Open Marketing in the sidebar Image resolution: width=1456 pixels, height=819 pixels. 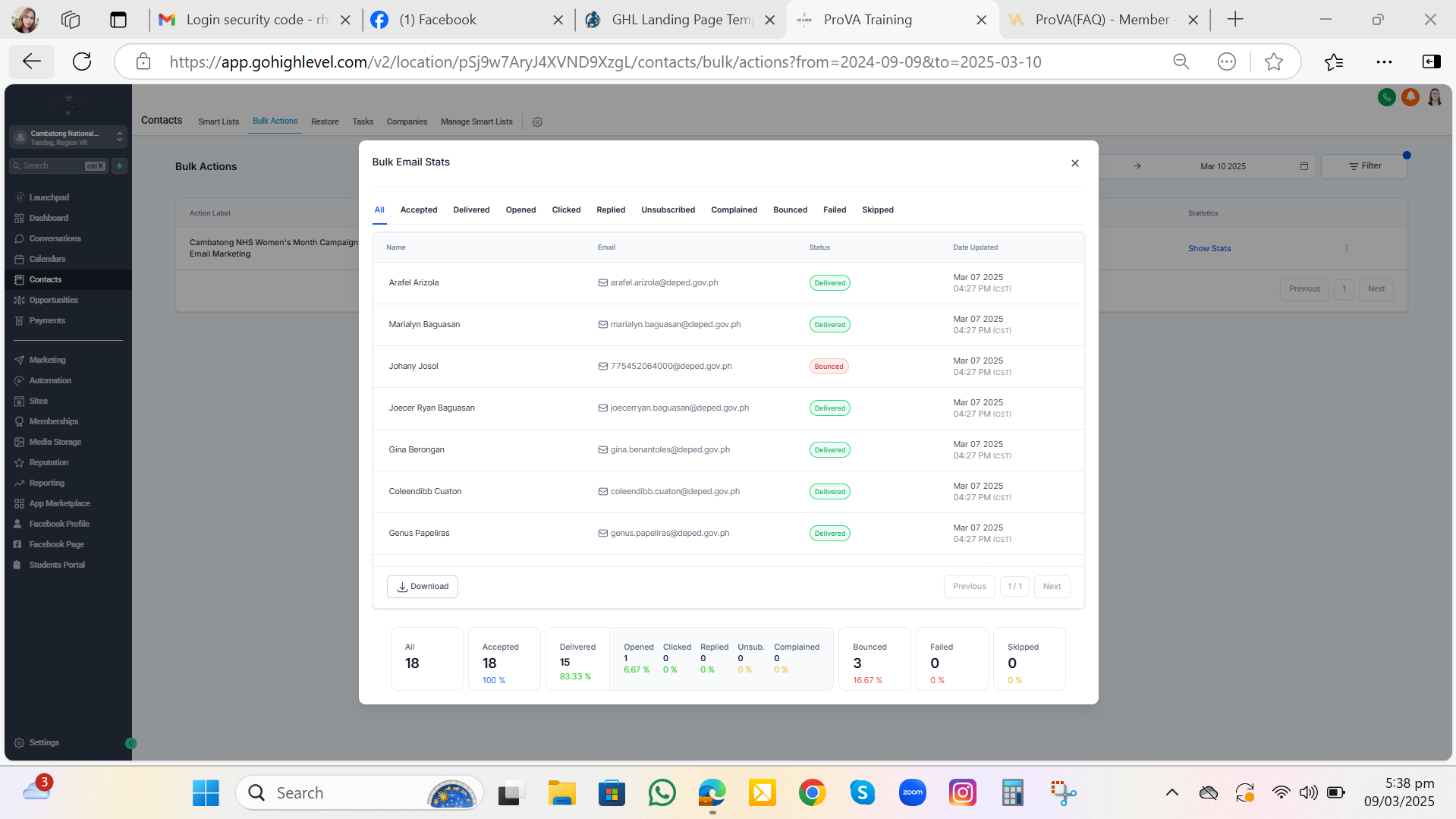tap(47, 360)
